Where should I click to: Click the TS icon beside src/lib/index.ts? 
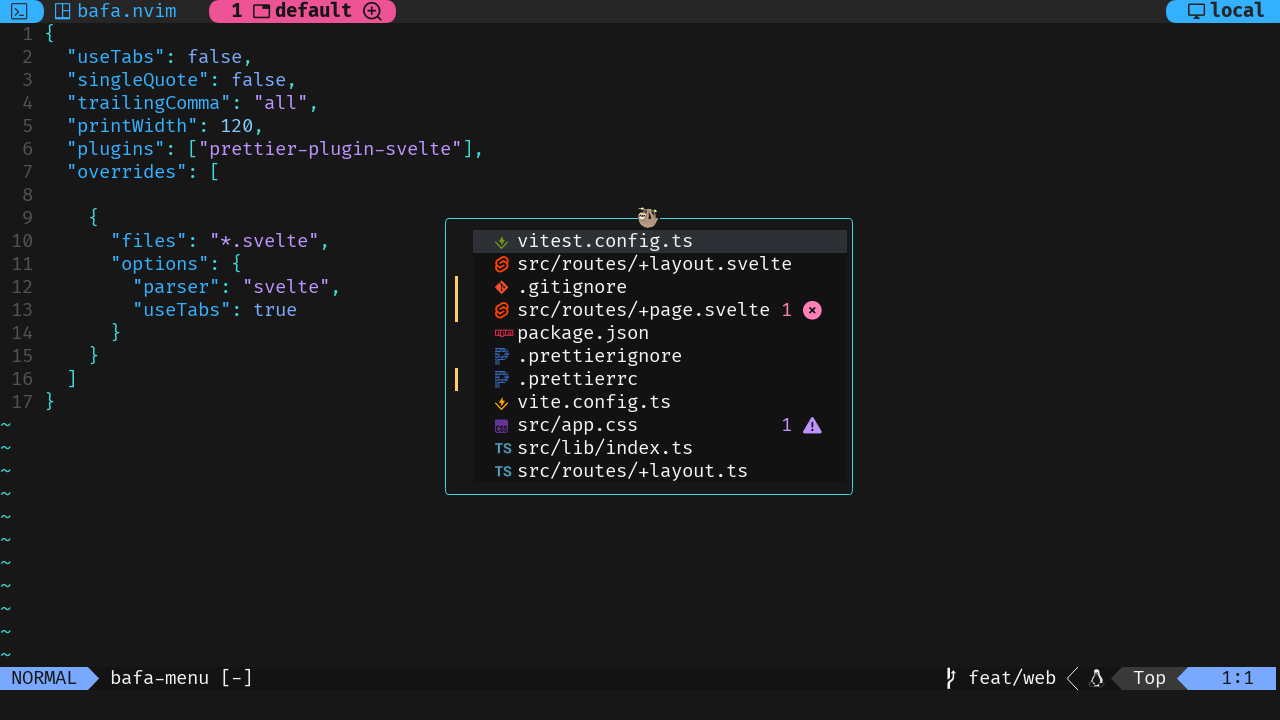coord(502,448)
